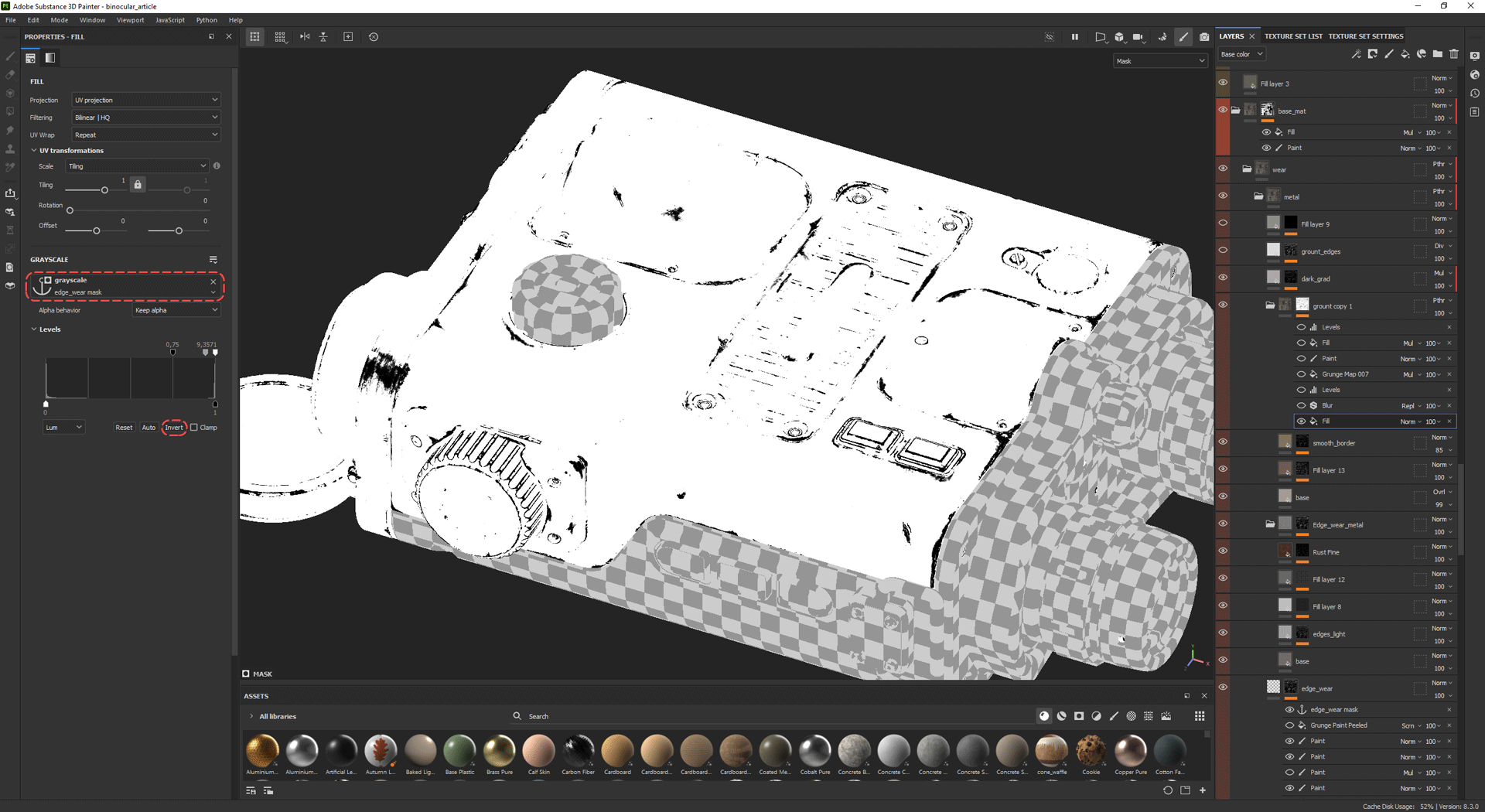
Task: Close the Properties - Fill panel
Action: pyautogui.click(x=229, y=36)
